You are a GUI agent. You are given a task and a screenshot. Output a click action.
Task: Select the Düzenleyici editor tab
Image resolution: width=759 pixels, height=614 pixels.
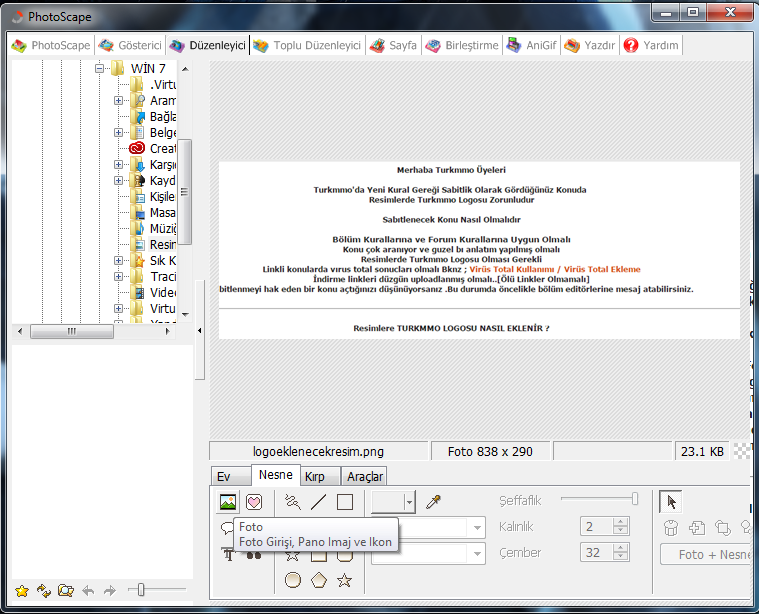pos(208,46)
